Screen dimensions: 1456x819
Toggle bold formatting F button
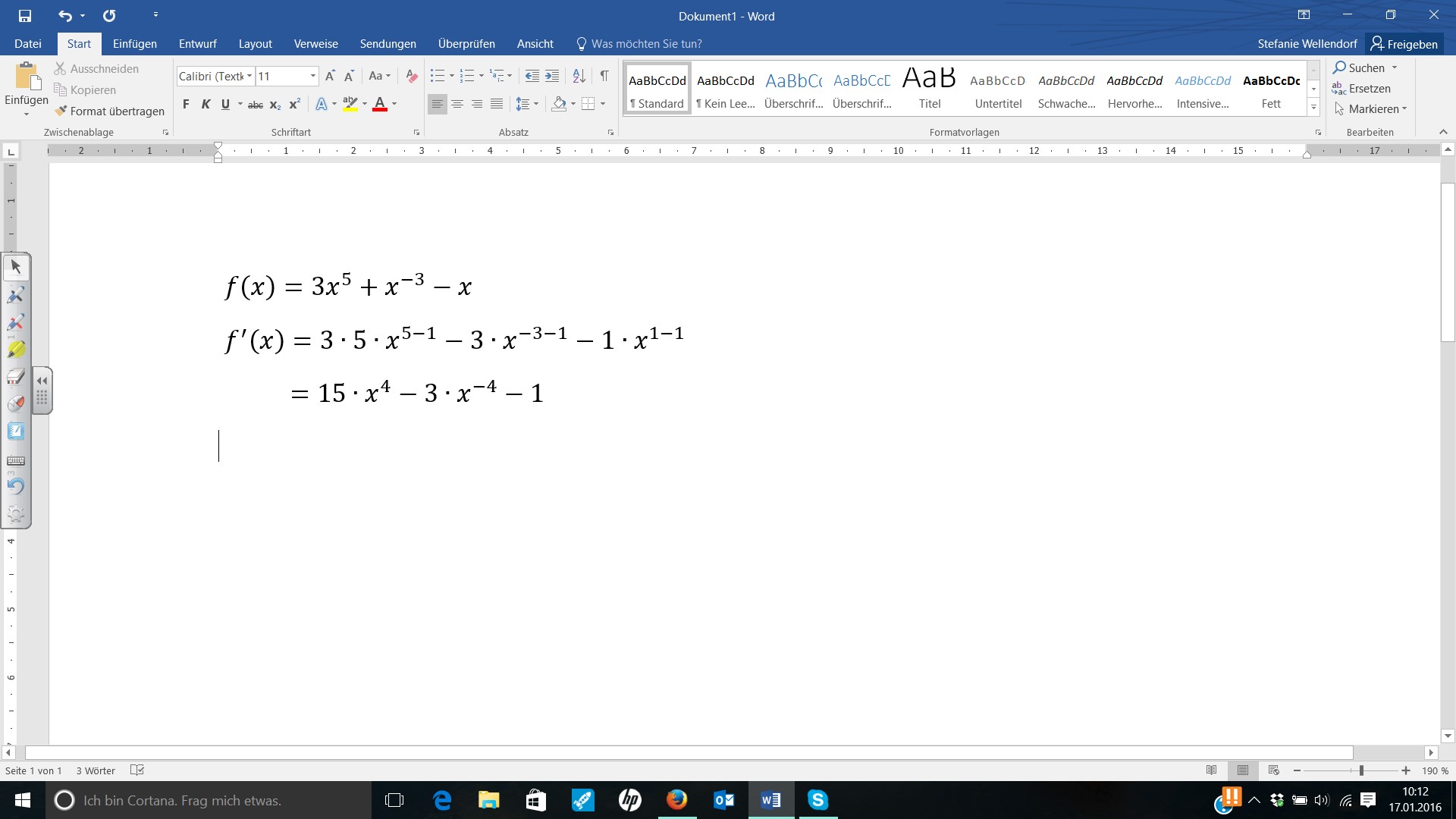(186, 104)
